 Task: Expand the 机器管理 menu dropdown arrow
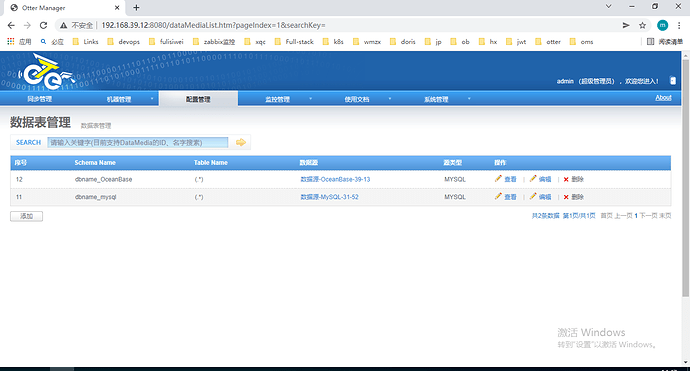152,99
